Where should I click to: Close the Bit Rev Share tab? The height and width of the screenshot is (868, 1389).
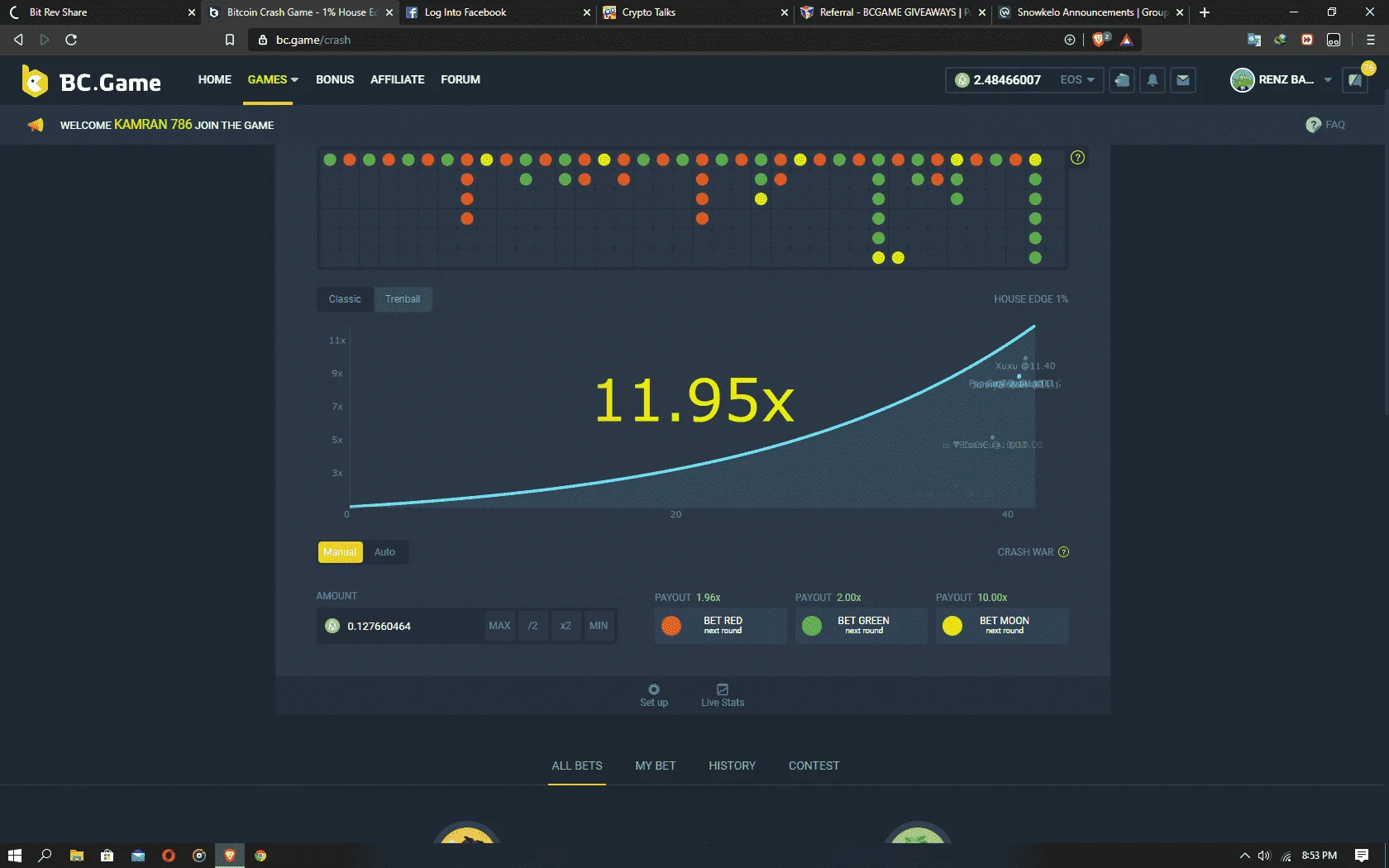coord(191,12)
